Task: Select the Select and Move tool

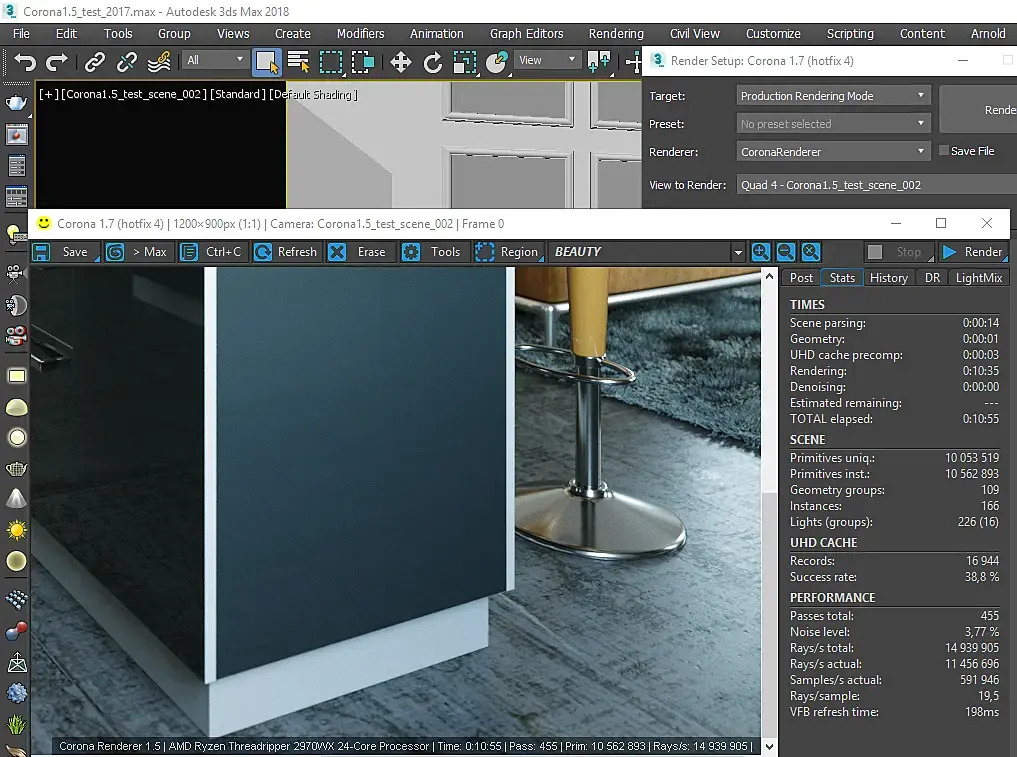Action: [x=400, y=62]
